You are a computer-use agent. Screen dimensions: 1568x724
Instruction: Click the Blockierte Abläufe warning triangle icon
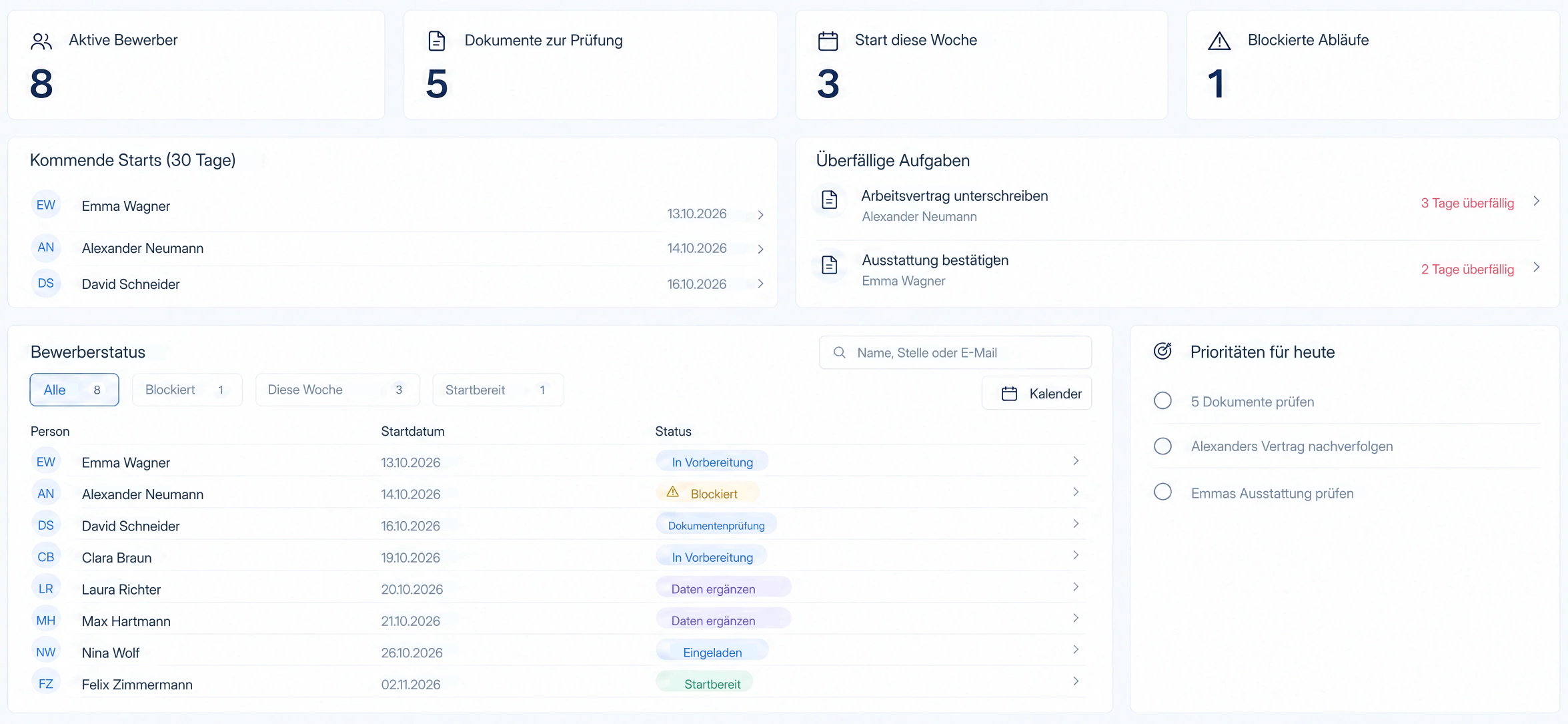tap(1219, 41)
